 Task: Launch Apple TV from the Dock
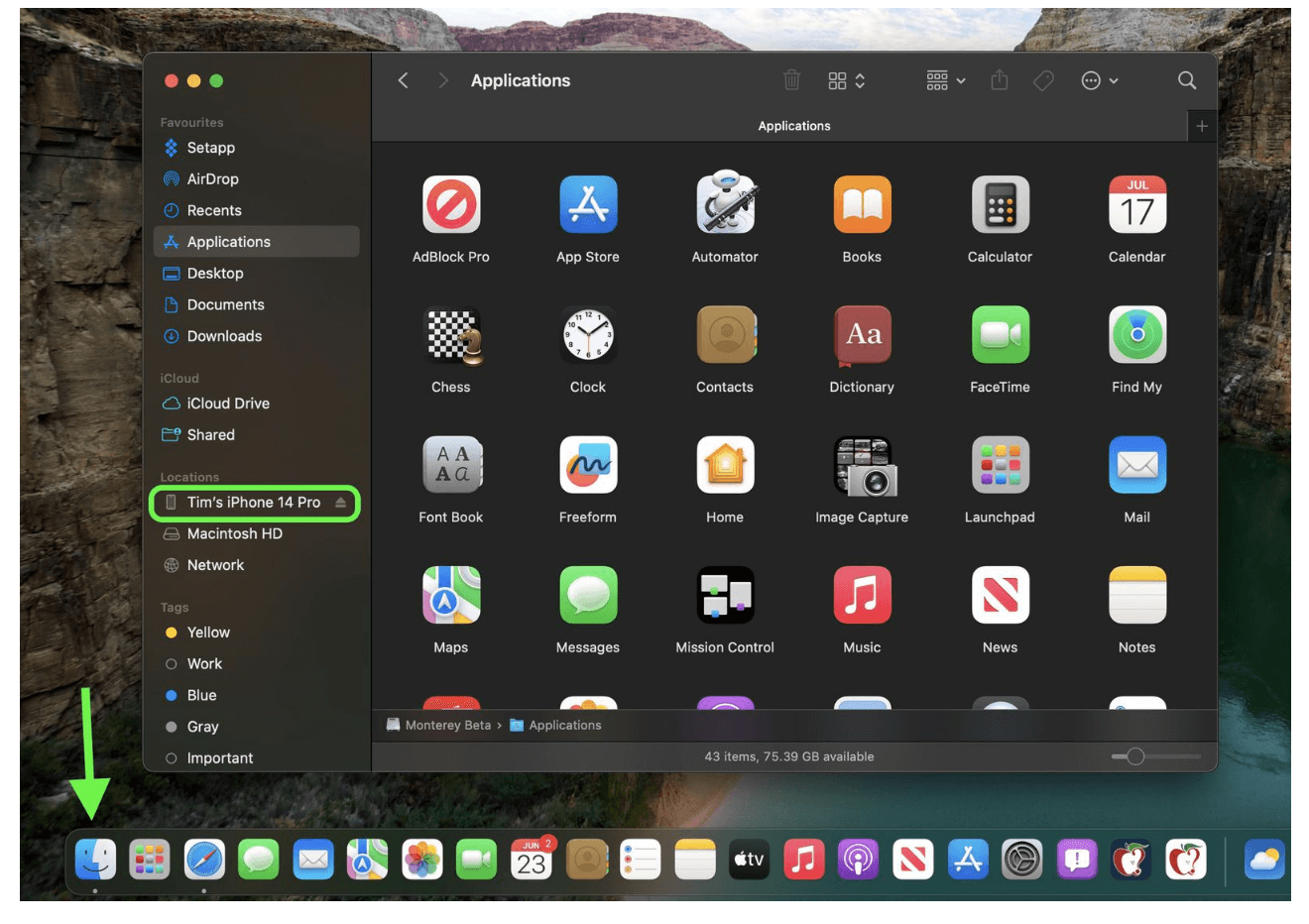[749, 859]
